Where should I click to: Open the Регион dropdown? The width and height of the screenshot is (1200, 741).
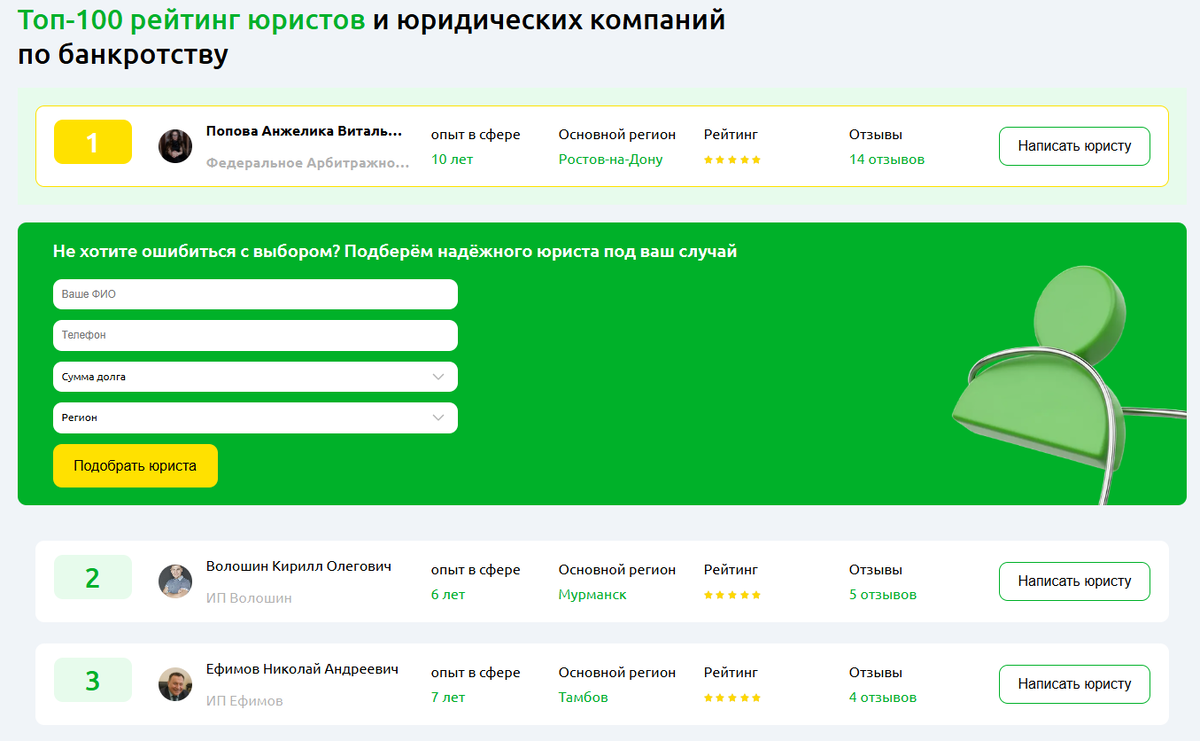coord(255,417)
